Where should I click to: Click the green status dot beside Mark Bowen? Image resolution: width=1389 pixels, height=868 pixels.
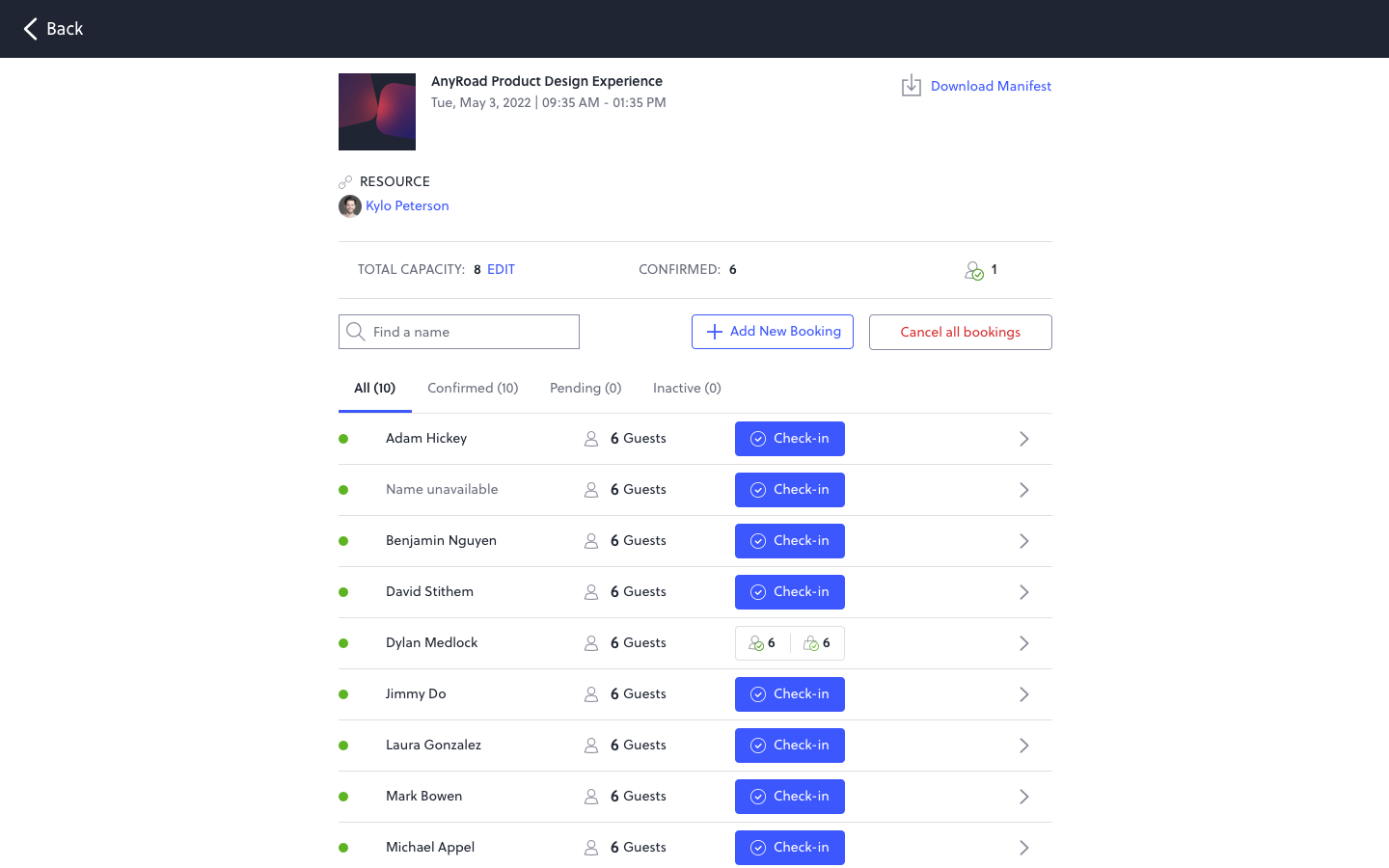coord(343,796)
